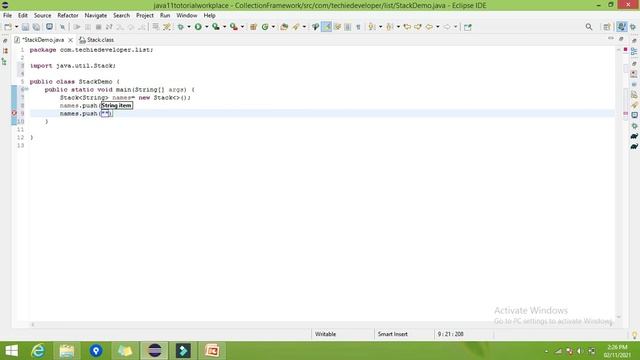The image size is (640, 360).
Task: Toggle Show Whitespace Characters button
Action: 358,27
